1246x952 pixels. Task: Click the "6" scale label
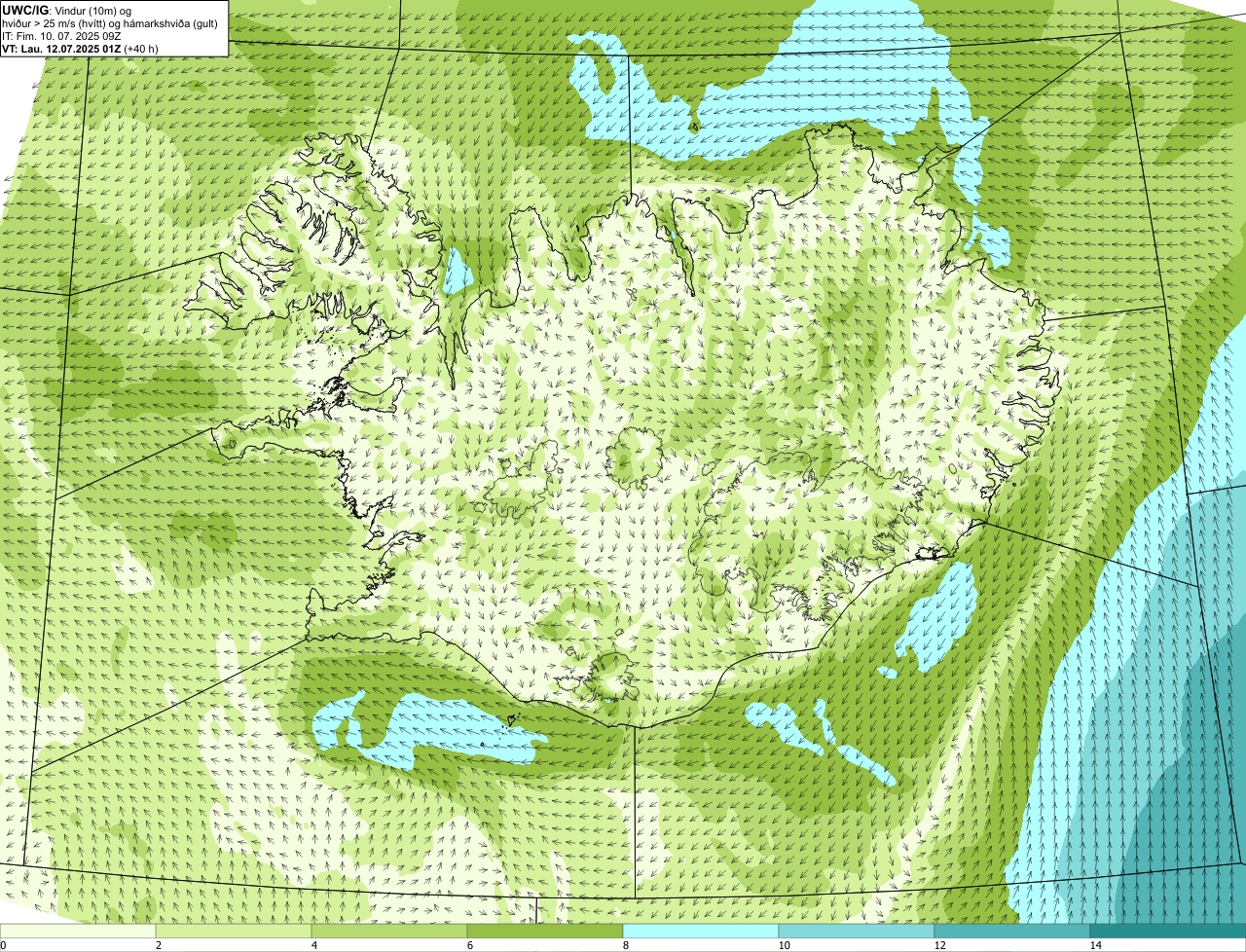[x=469, y=945]
